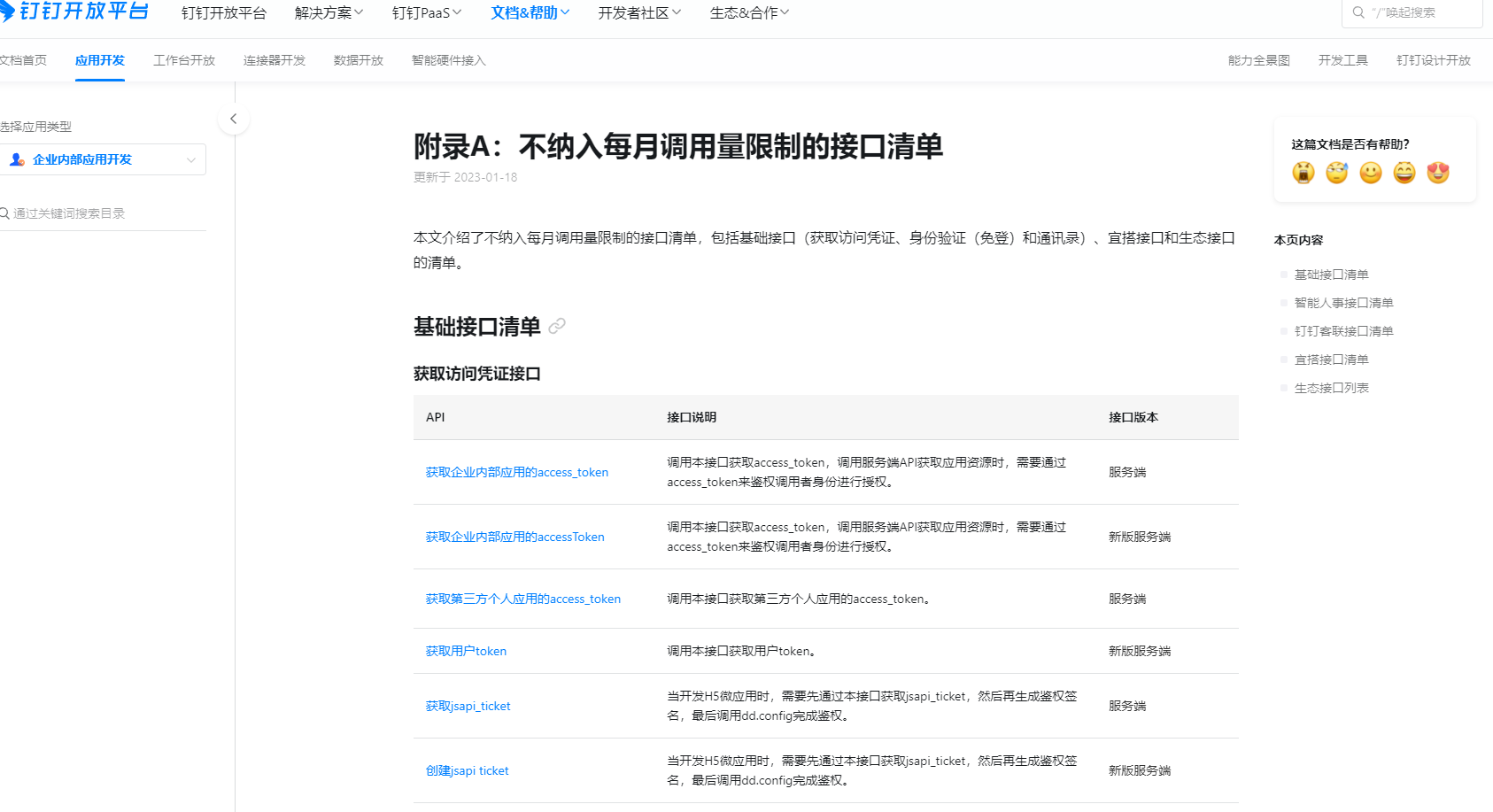The width and height of the screenshot is (1493, 812).
Task: Click the 选择应用类型 sidebar label
Action: (x=35, y=127)
